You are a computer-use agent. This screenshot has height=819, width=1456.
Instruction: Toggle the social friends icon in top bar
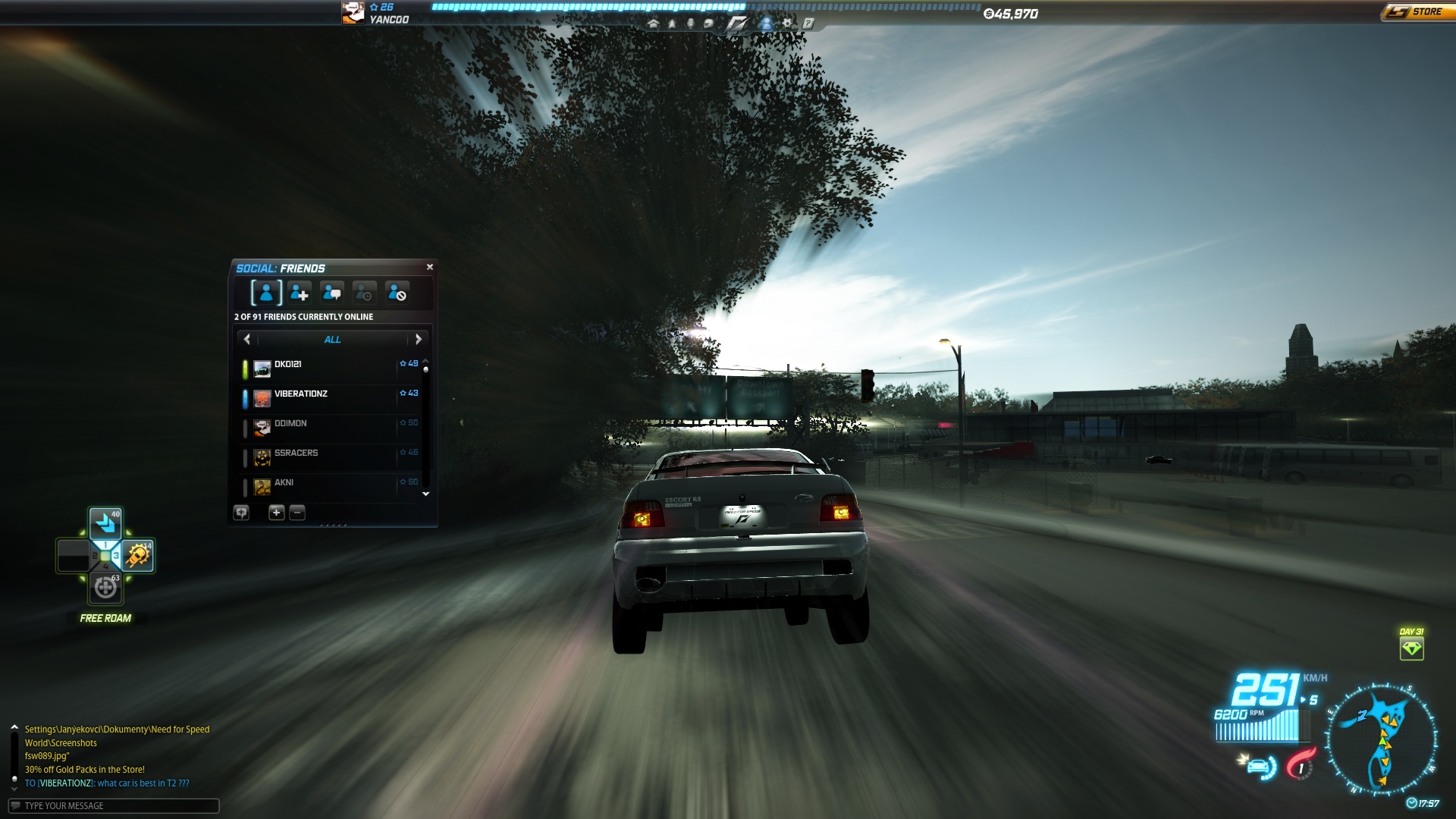tap(766, 24)
